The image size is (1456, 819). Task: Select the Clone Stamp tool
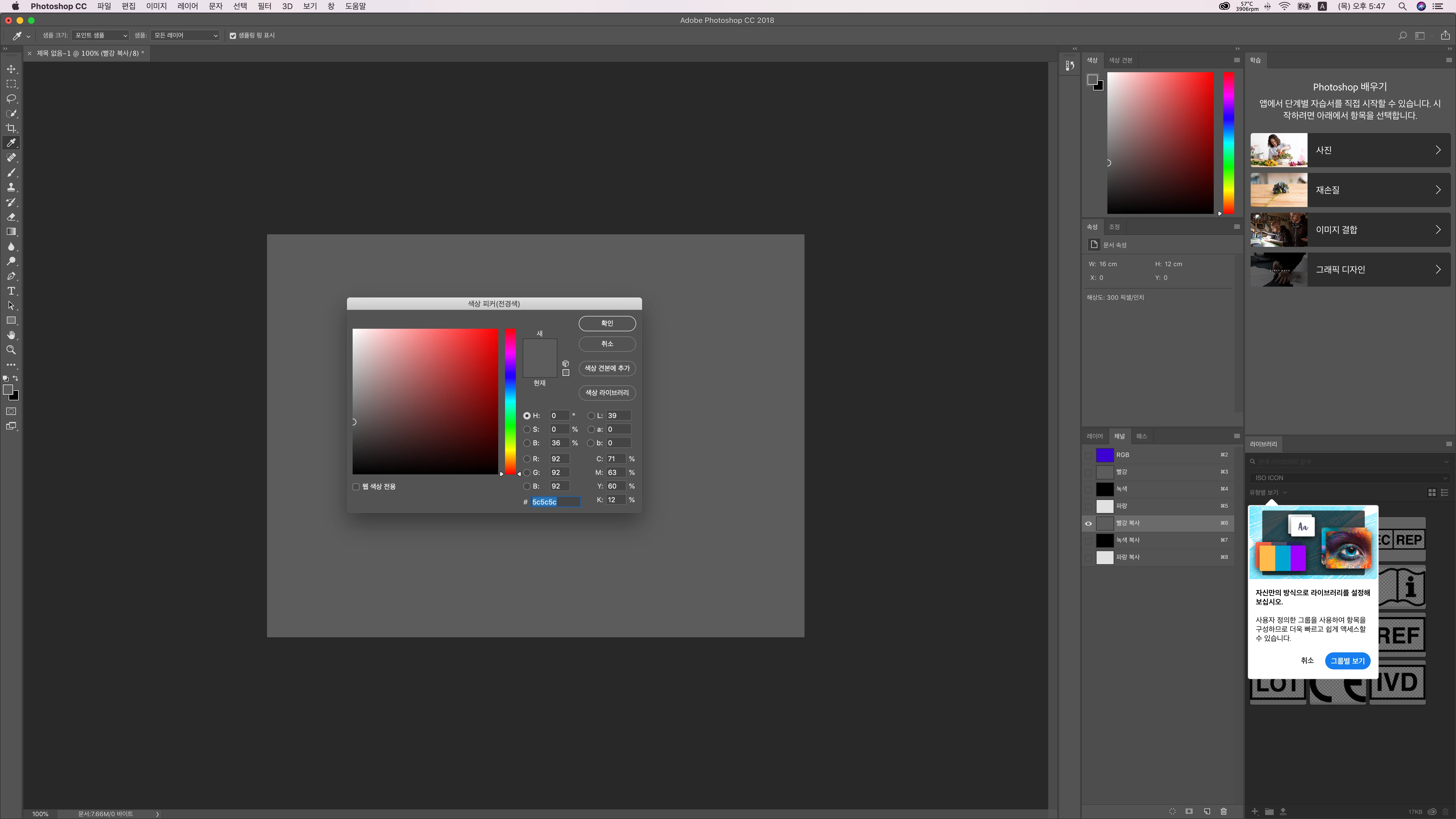(11, 187)
